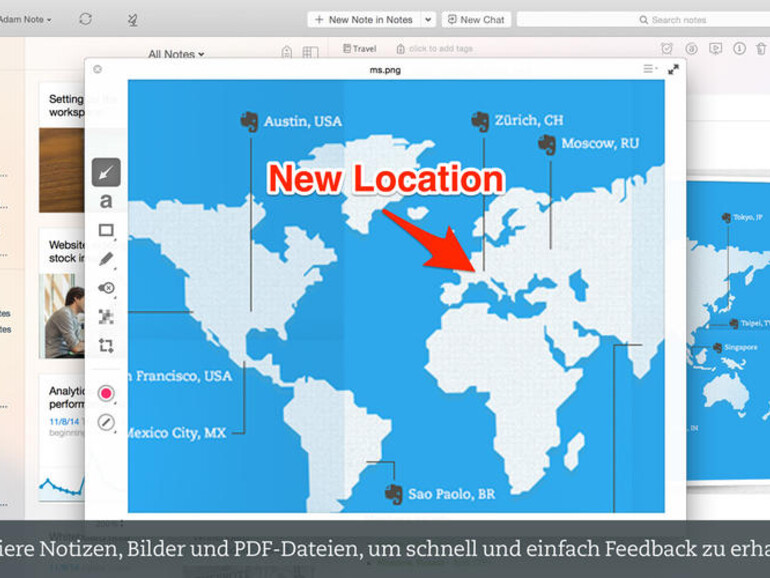
Task: Set a reminder with alarm clock icon
Action: click(667, 48)
